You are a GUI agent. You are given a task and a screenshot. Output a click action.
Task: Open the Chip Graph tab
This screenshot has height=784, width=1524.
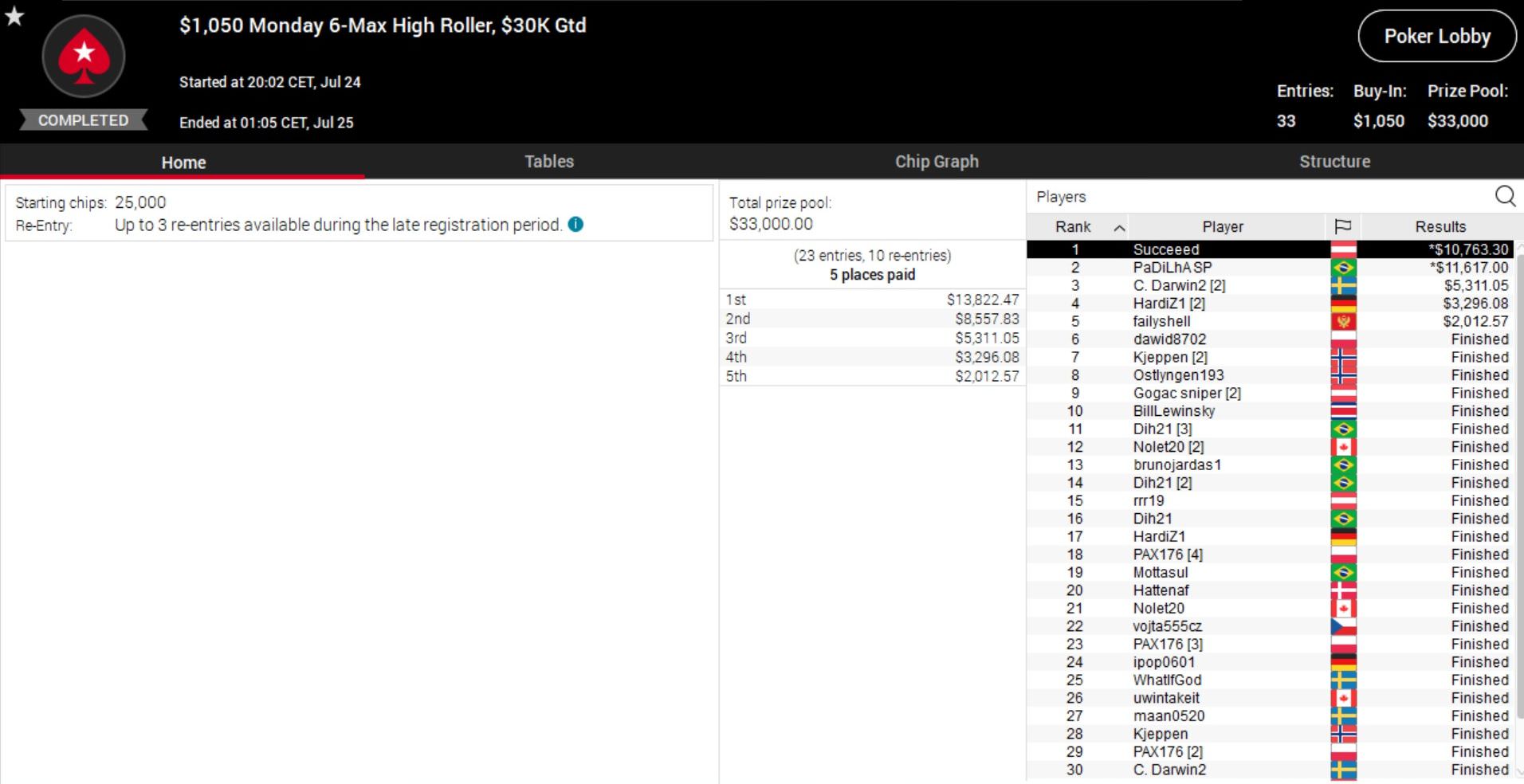pyautogui.click(x=936, y=162)
